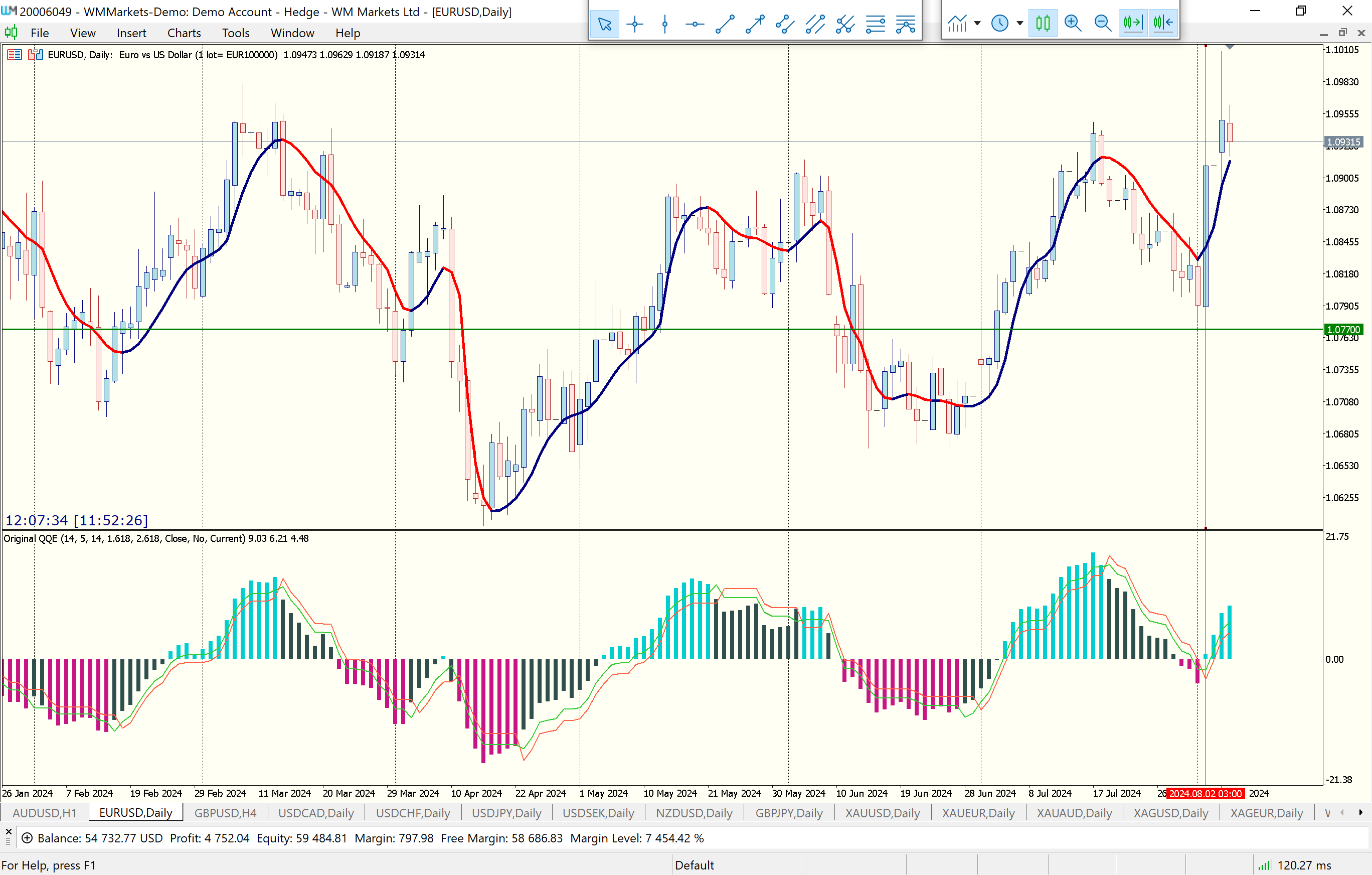
Task: Click the green 1.07700 price level label
Action: [1343, 330]
